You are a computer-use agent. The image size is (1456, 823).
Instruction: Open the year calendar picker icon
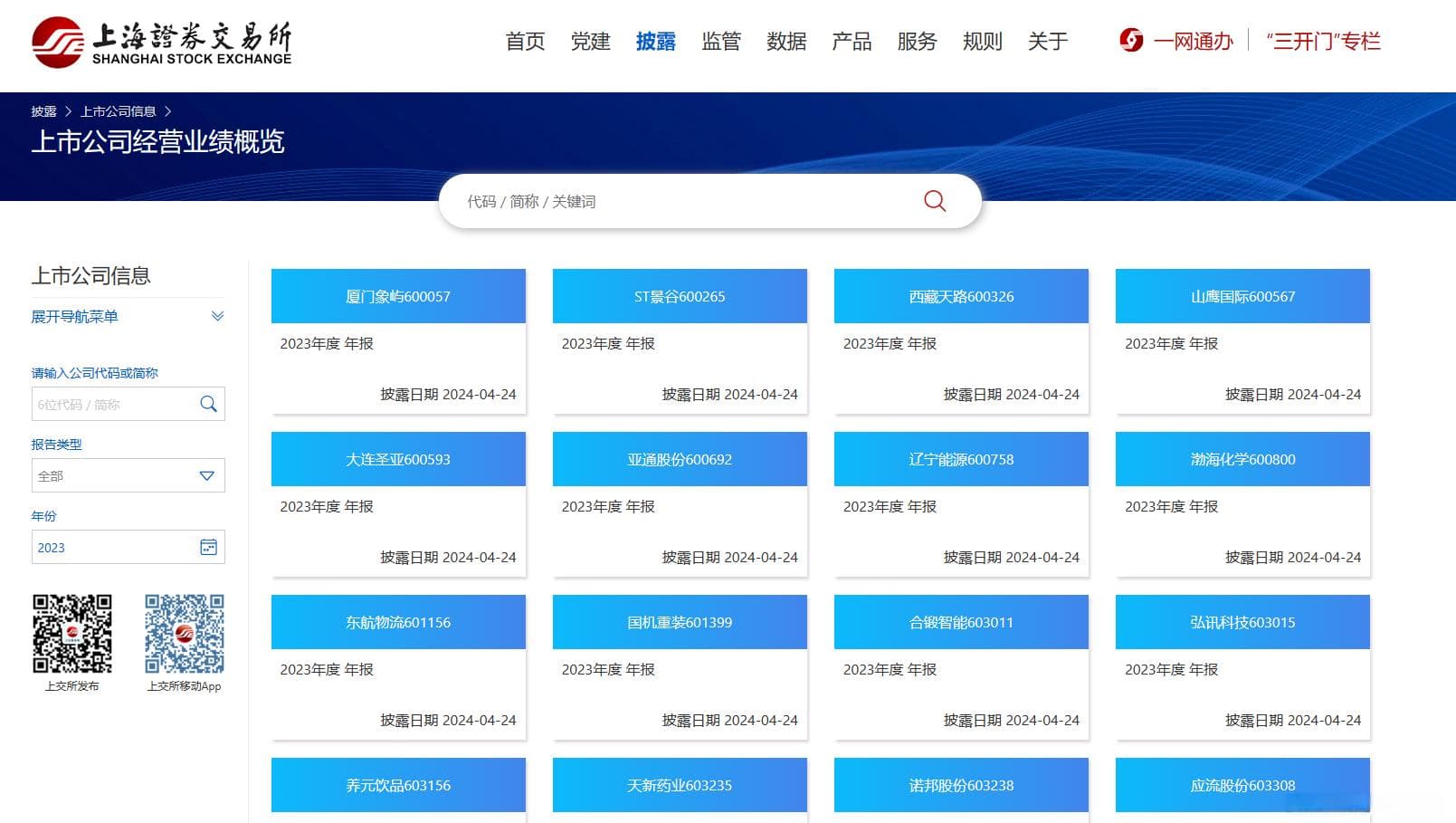[x=208, y=547]
